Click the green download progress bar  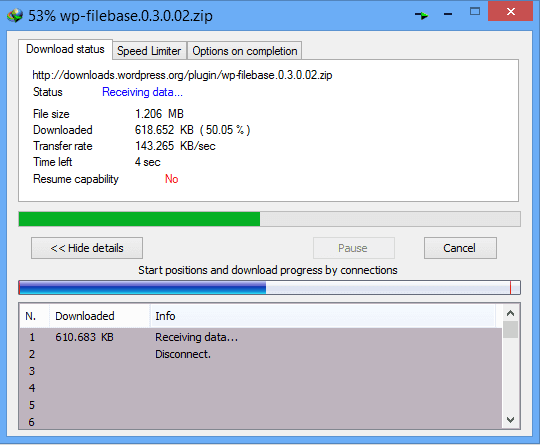click(269, 219)
